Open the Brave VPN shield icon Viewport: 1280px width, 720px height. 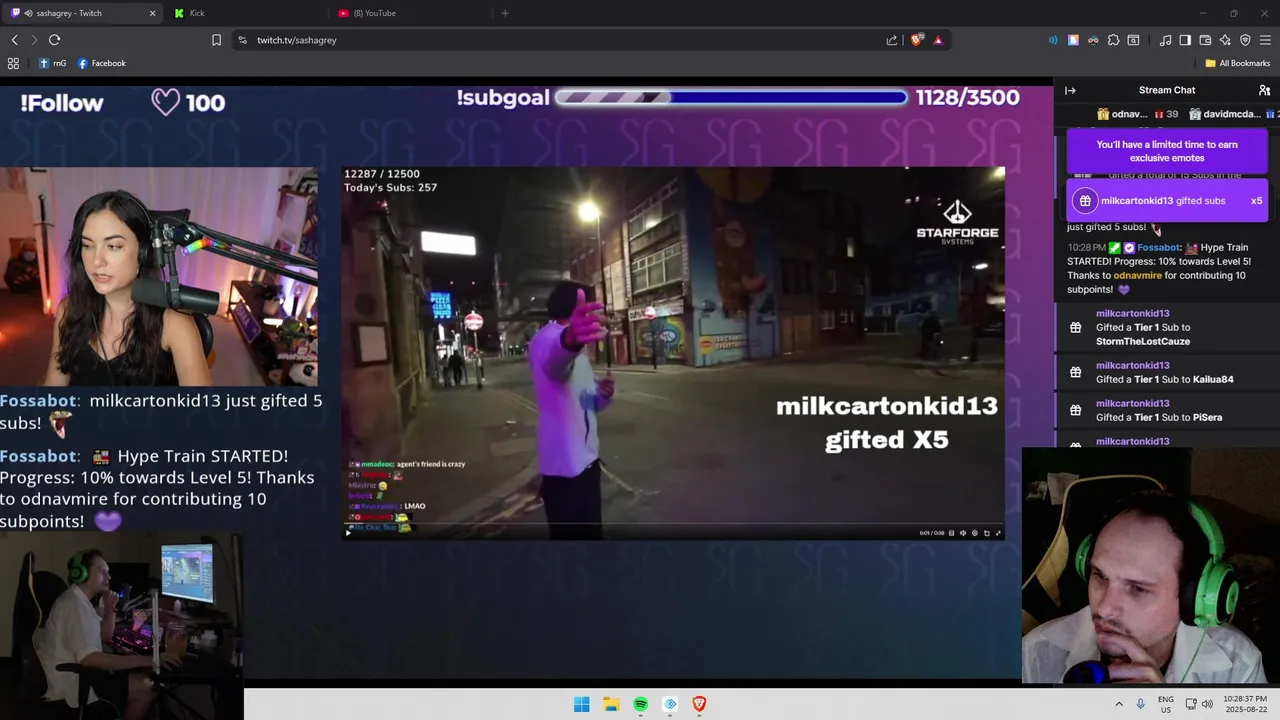[1245, 40]
